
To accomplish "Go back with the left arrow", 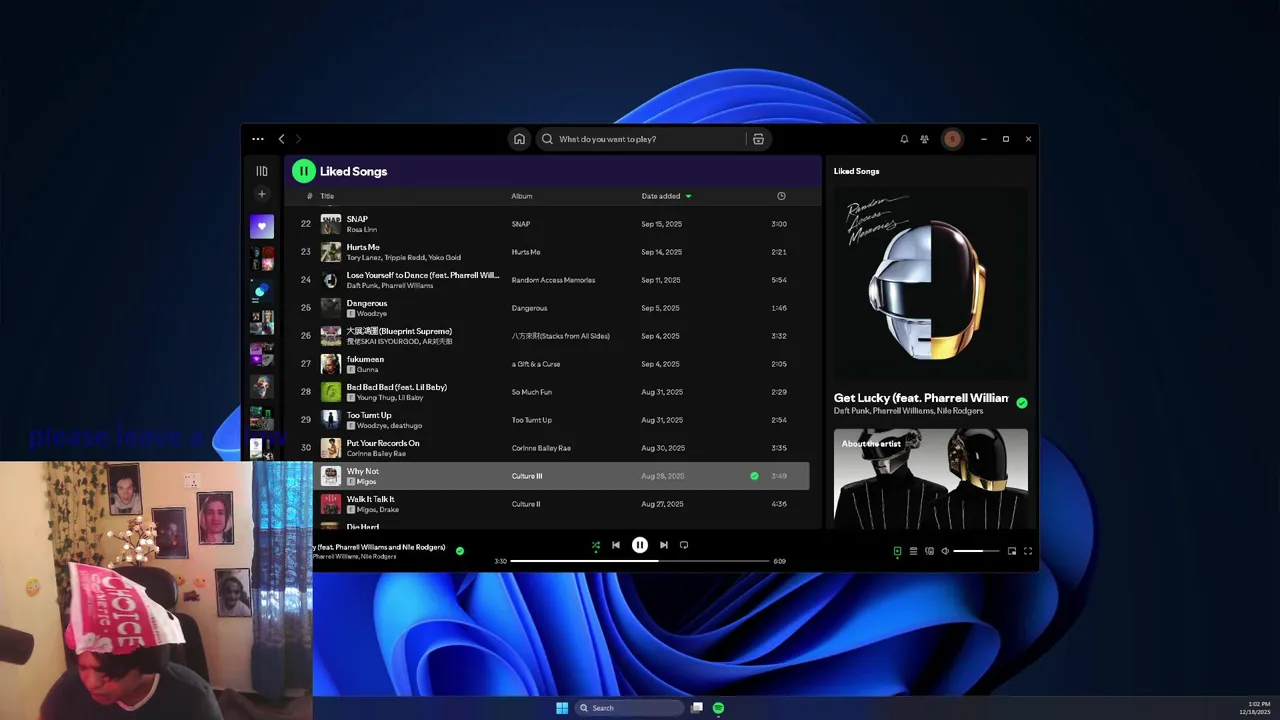I will 282,139.
